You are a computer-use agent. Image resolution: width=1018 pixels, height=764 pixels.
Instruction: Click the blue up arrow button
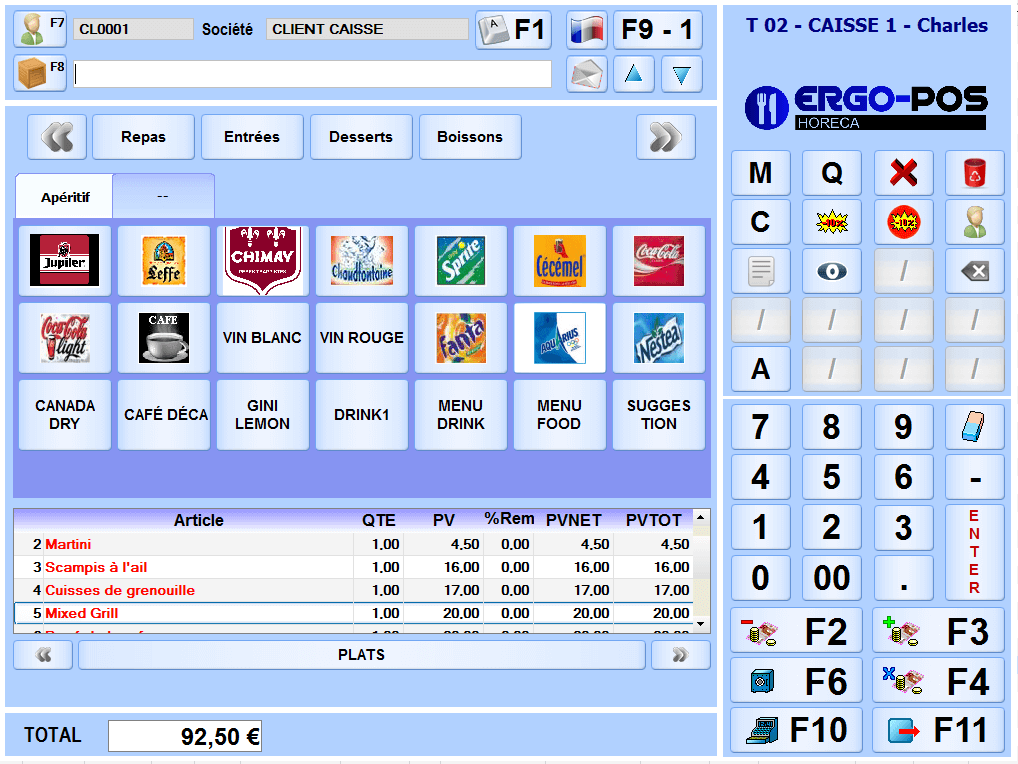coord(634,74)
